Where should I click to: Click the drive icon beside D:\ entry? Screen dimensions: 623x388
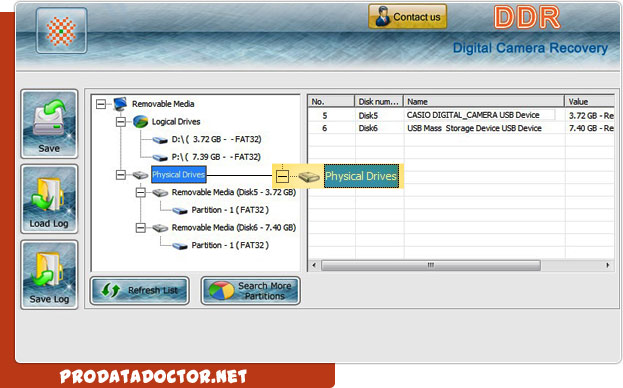[160, 140]
